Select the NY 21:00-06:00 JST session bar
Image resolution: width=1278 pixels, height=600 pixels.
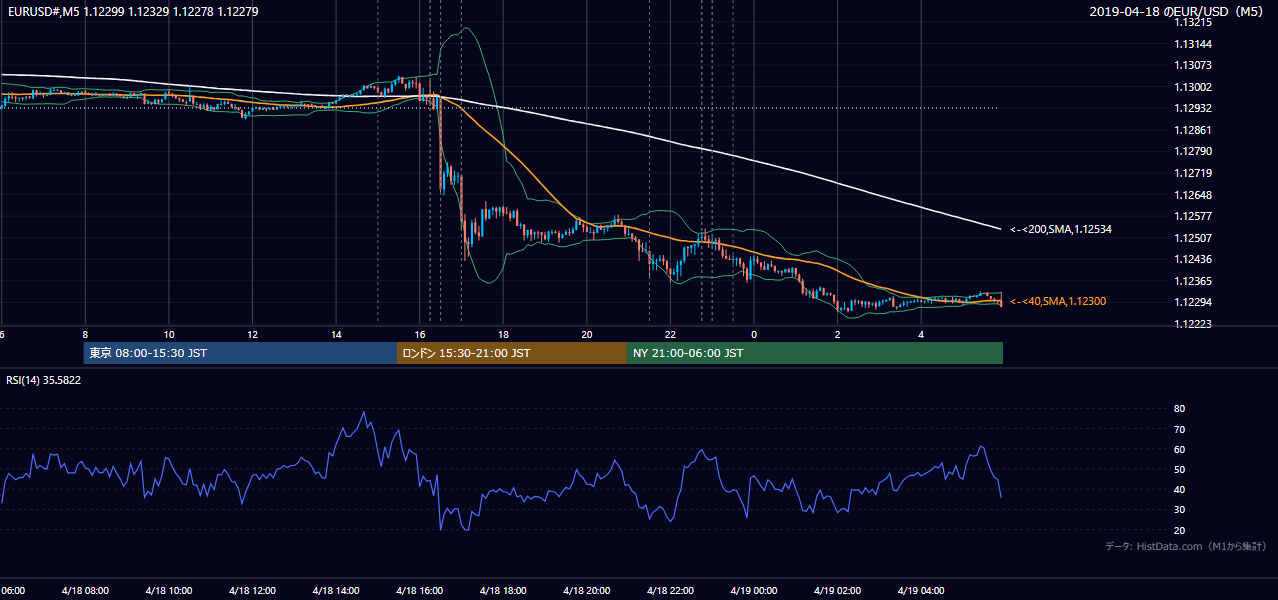click(x=814, y=353)
